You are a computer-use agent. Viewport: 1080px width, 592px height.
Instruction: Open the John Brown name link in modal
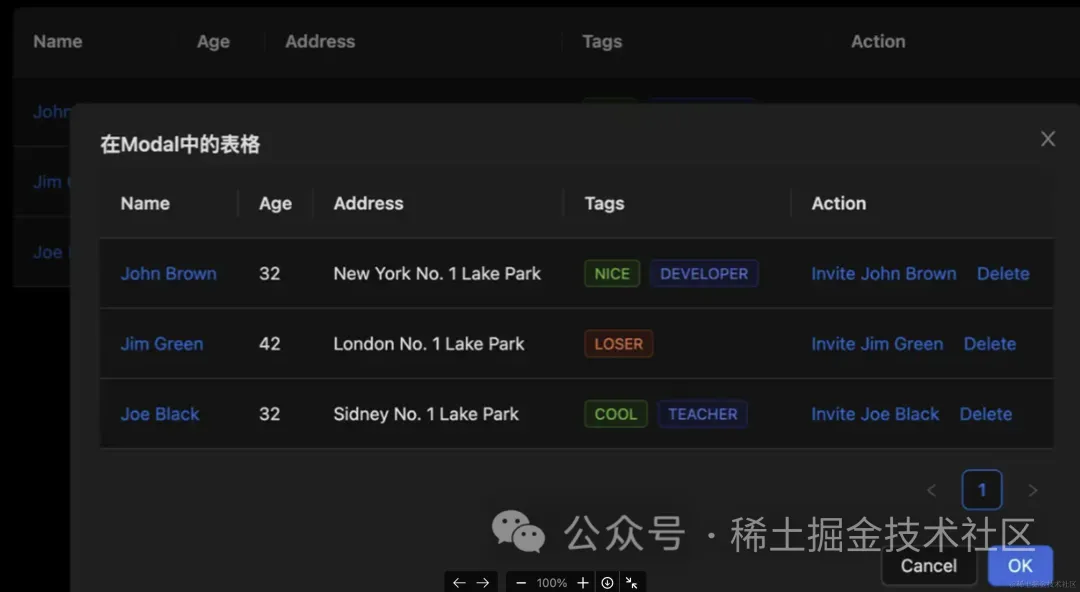coord(169,274)
